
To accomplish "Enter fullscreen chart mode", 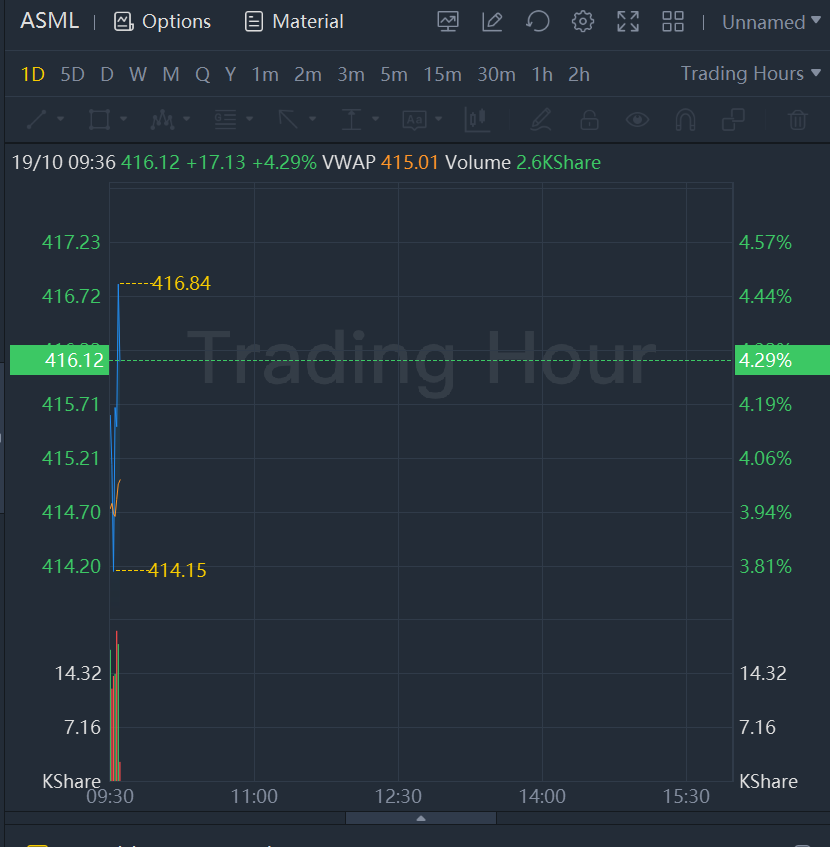I will pyautogui.click(x=628, y=21).
